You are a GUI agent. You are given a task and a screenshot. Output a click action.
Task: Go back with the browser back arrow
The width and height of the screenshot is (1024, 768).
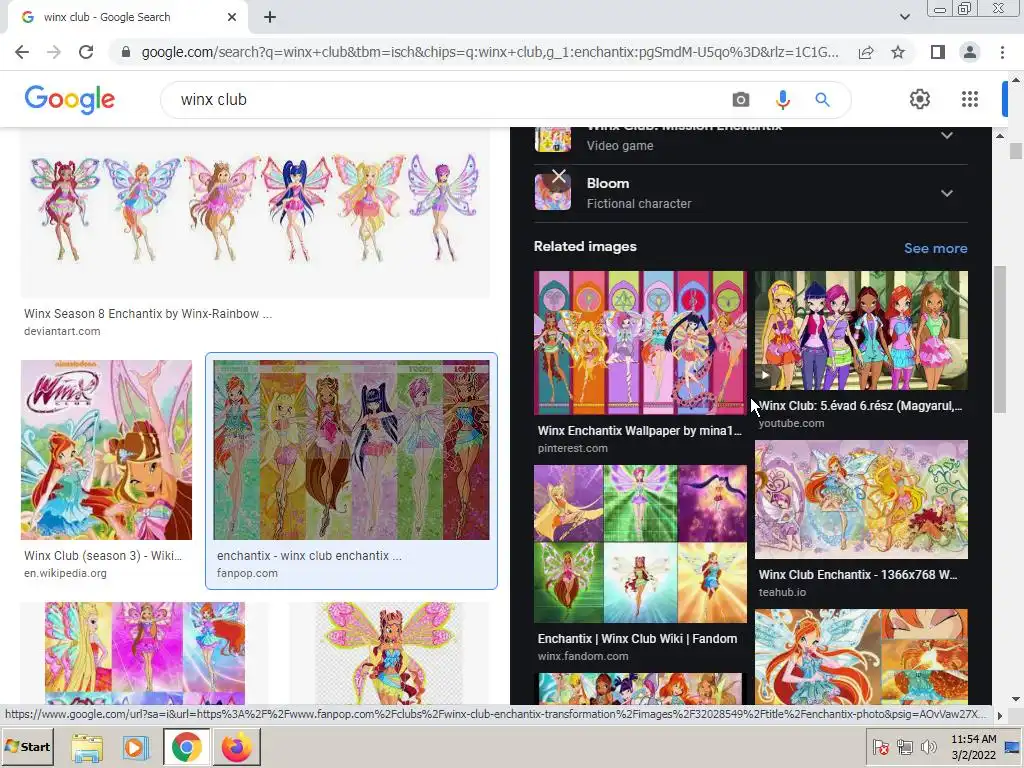coord(22,52)
